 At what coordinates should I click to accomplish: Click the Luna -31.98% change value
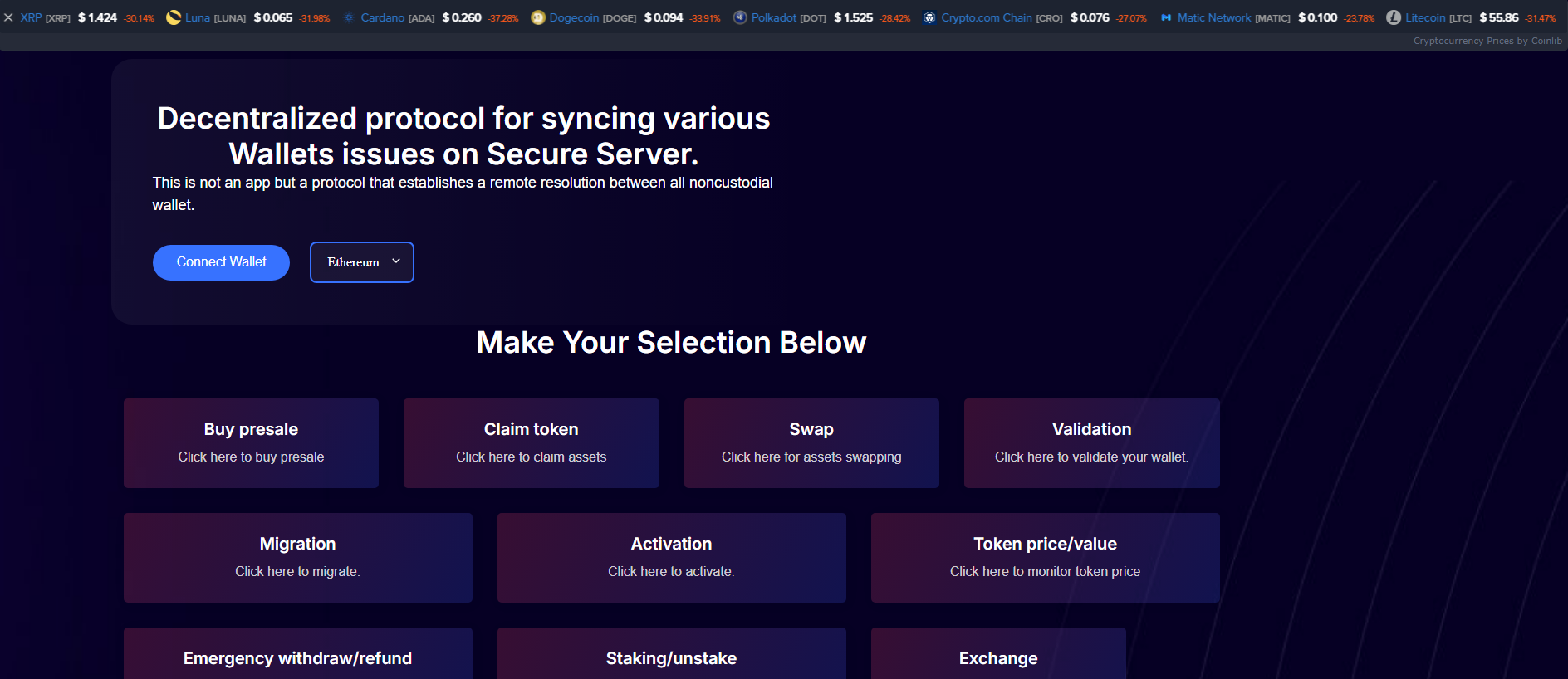tap(315, 18)
